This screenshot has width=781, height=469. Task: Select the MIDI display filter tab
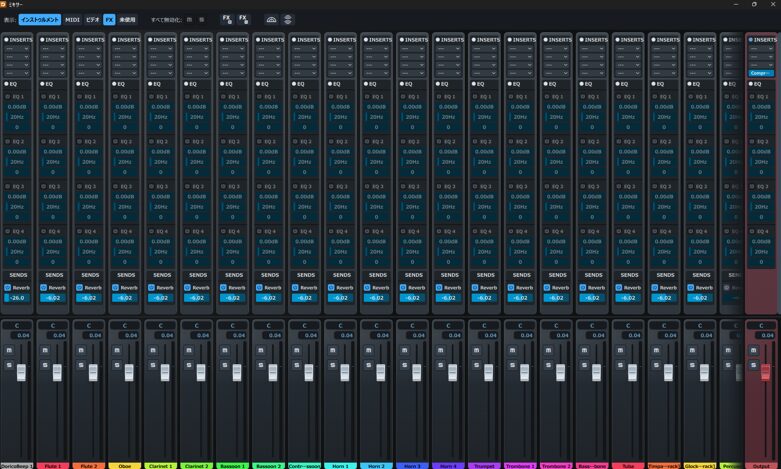point(73,19)
